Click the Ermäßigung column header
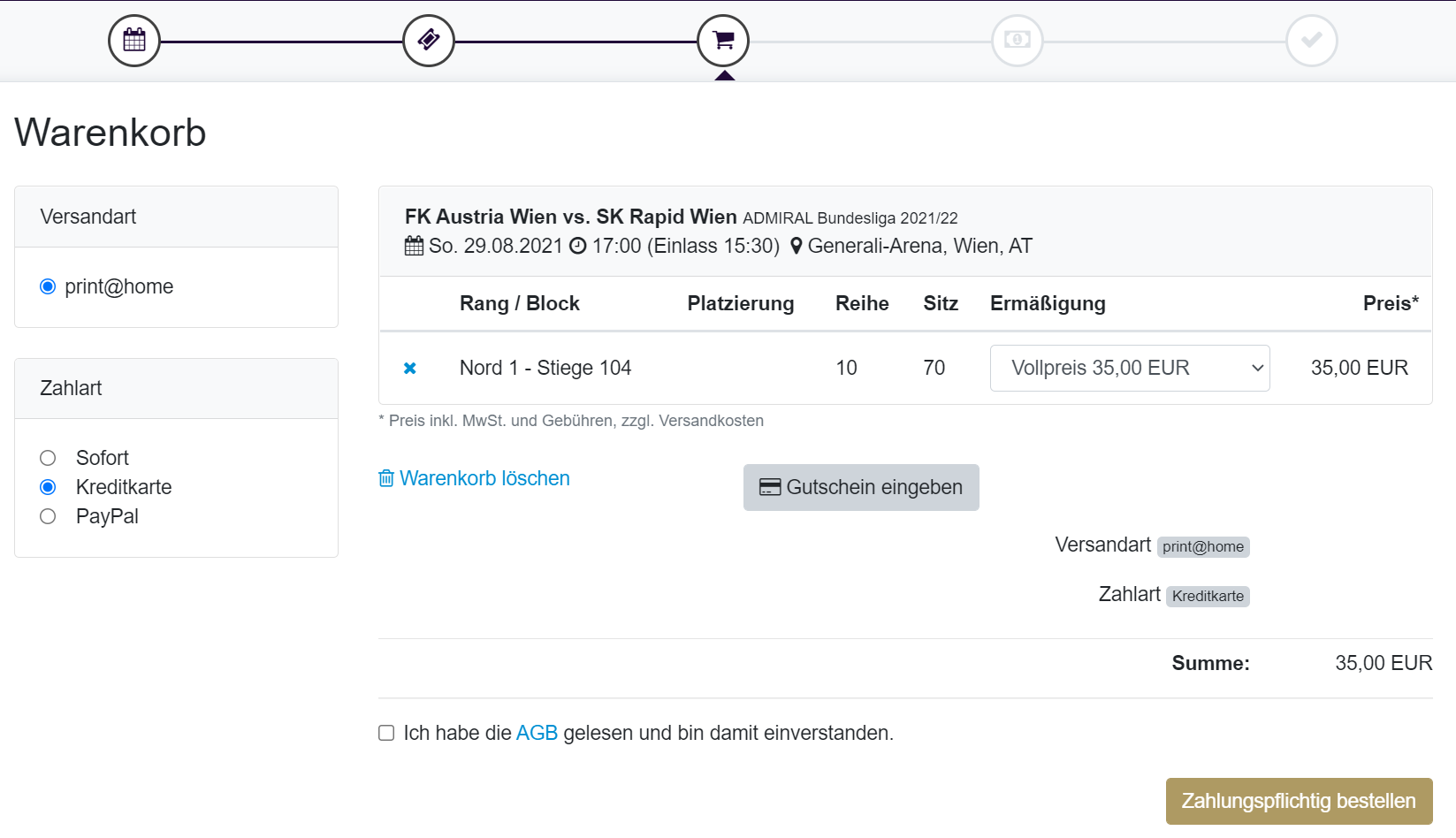1456x838 pixels. tap(1048, 303)
